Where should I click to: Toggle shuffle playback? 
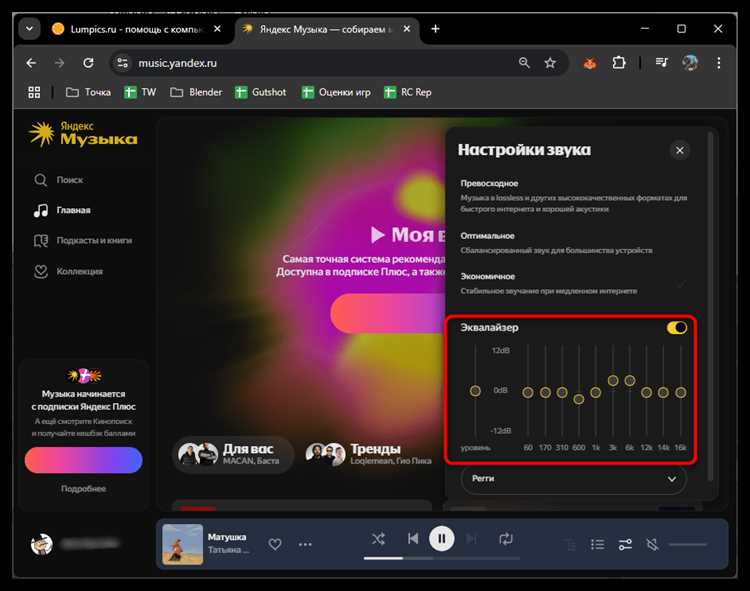378,539
